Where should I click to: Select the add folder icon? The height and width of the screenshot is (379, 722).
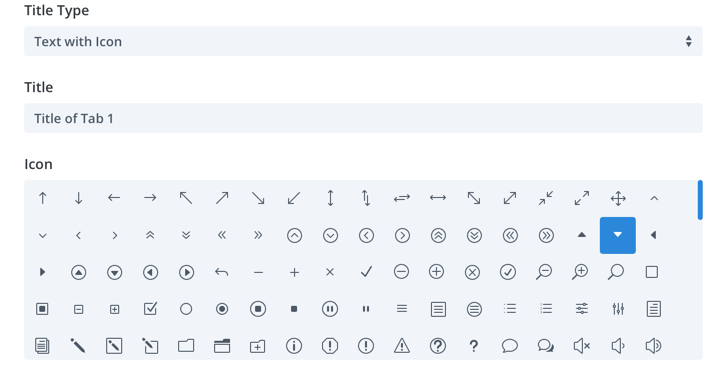point(257,346)
